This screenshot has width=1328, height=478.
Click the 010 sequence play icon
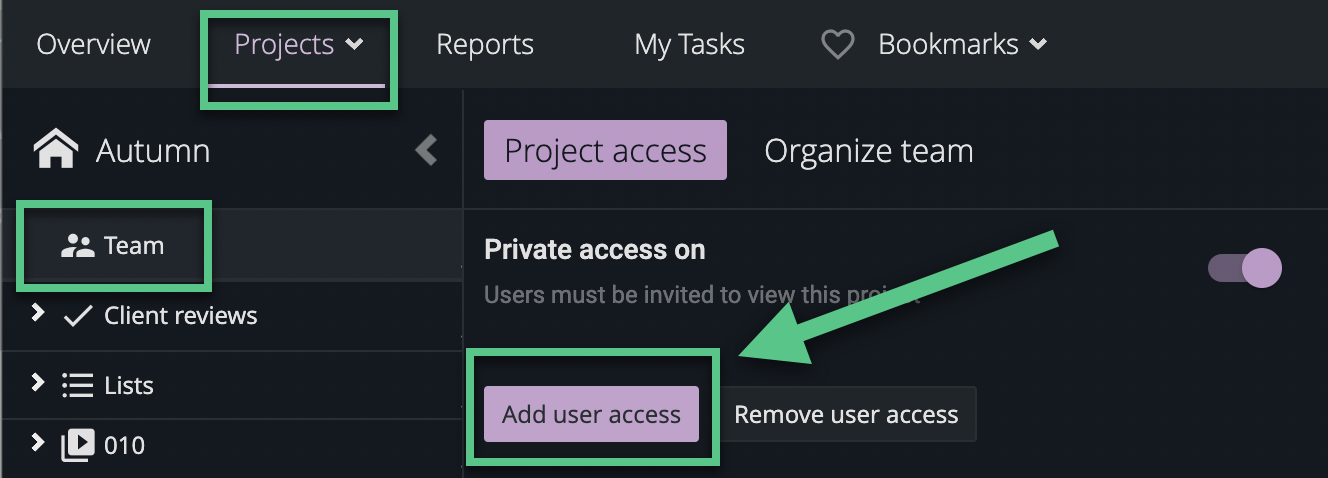point(77,445)
